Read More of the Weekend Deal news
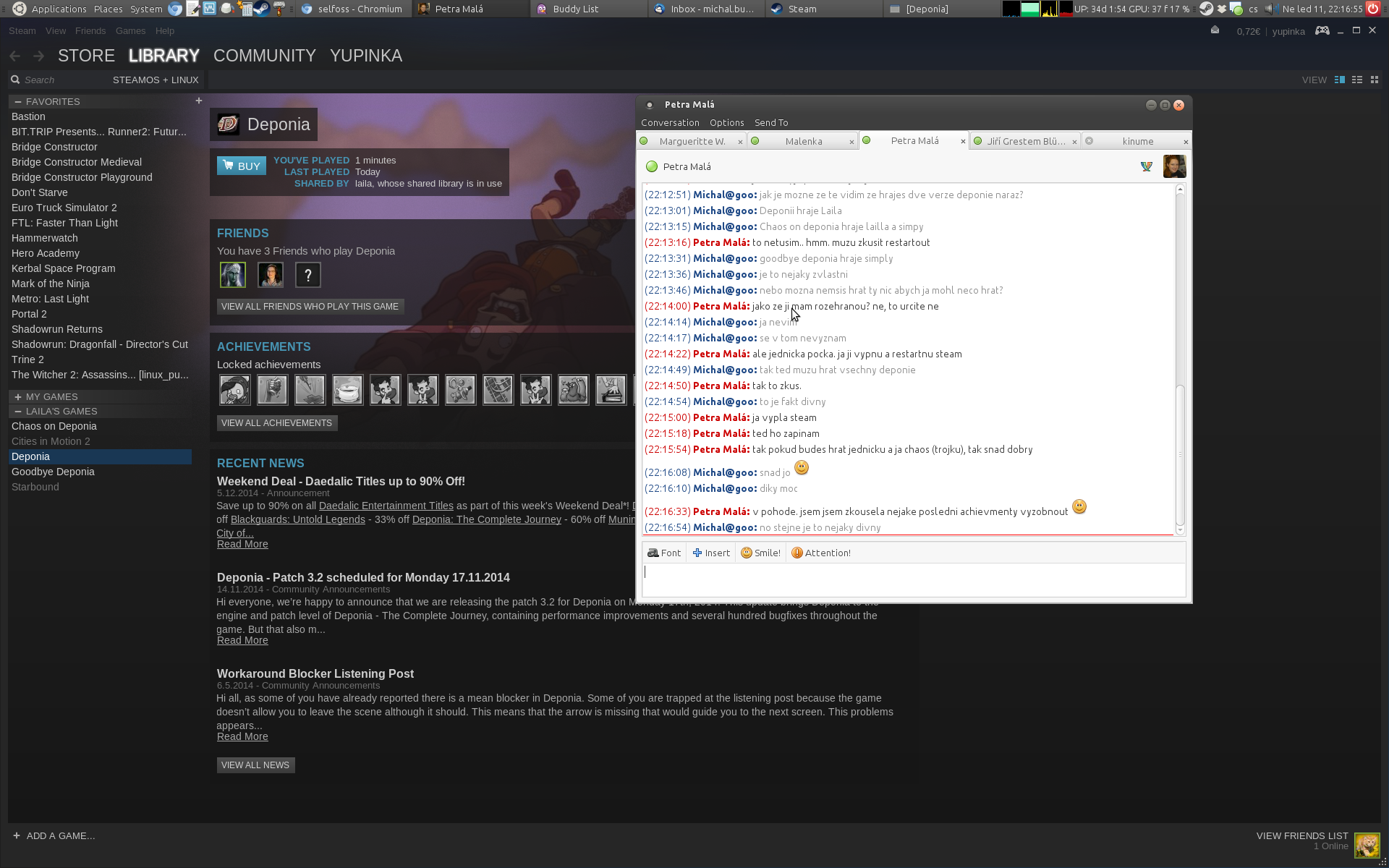 [242, 544]
